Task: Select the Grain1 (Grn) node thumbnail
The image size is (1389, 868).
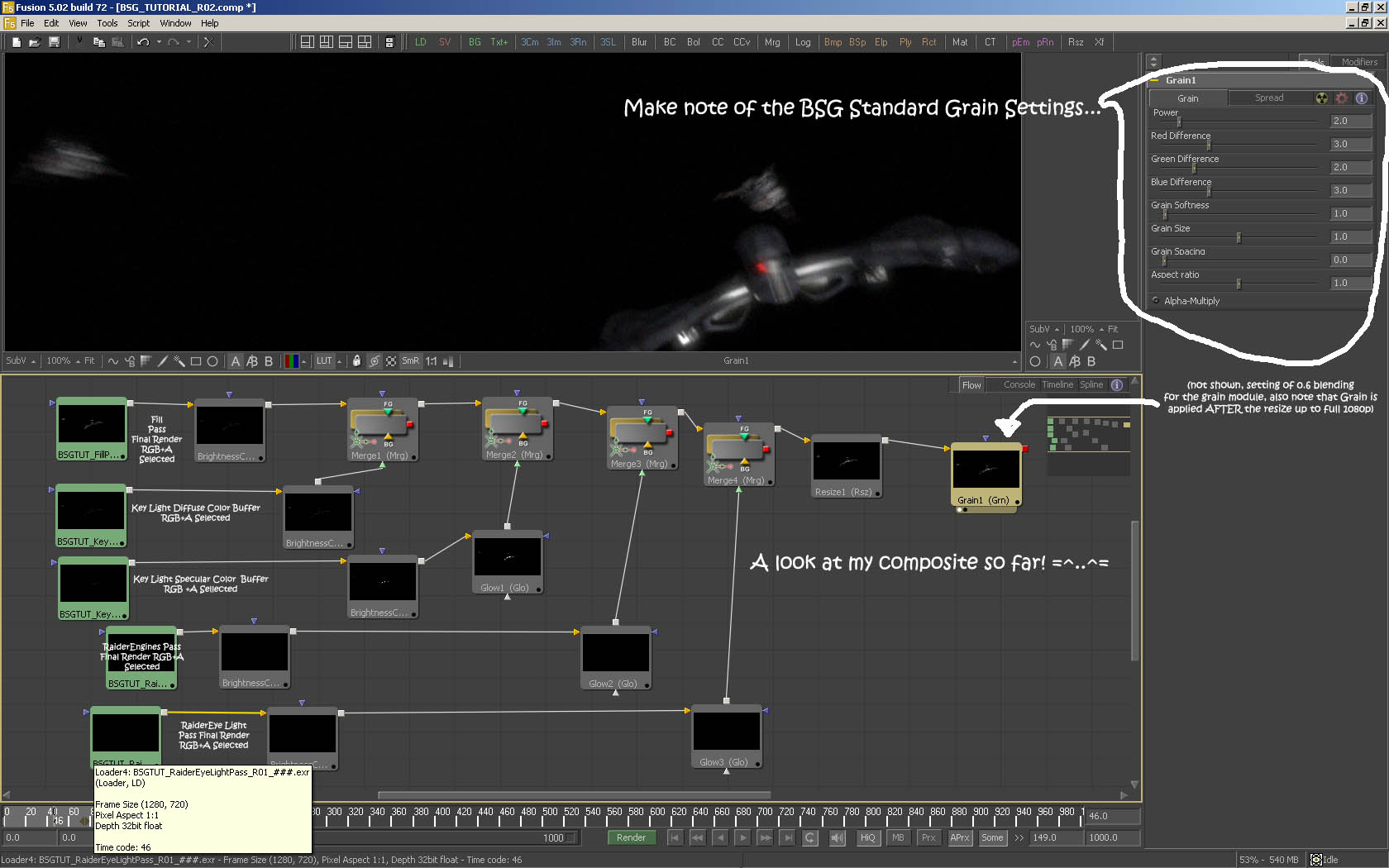Action: (986, 470)
